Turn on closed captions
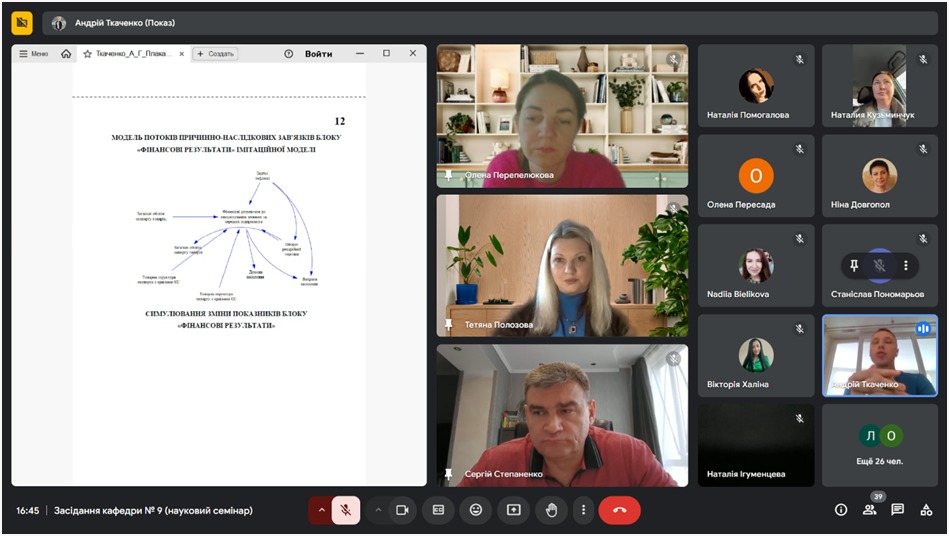 click(x=438, y=510)
